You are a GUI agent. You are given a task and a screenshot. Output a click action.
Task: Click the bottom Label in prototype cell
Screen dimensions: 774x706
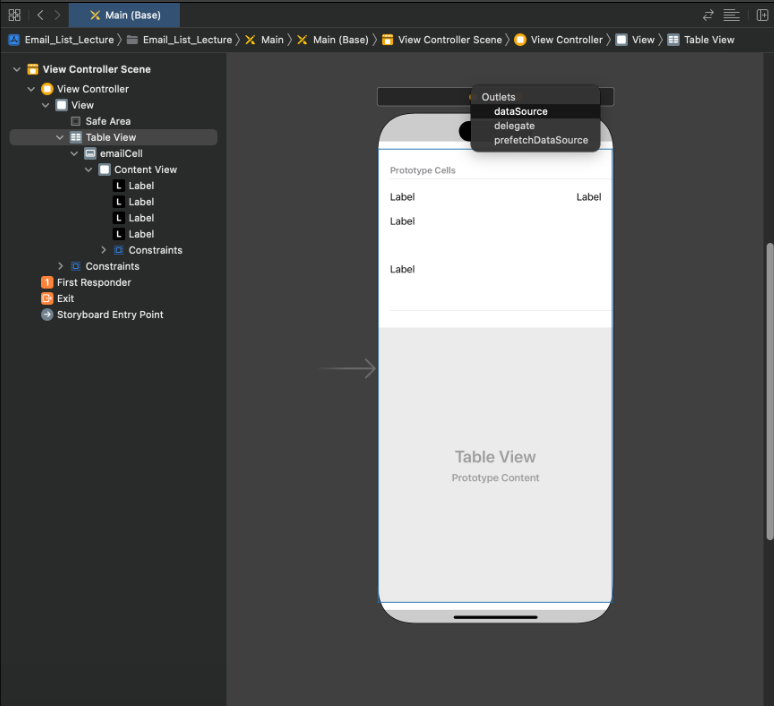point(402,270)
